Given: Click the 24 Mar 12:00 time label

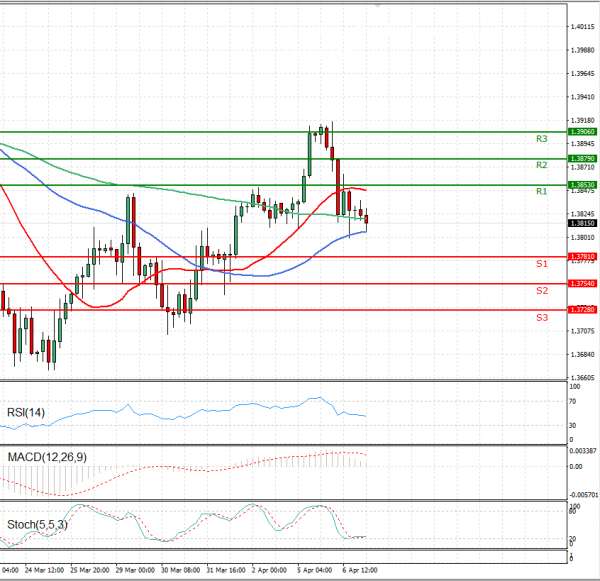Looking at the screenshot, I should (44, 570).
